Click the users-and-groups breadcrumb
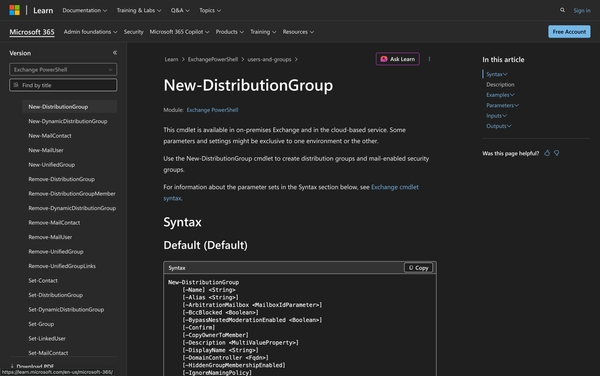 click(269, 59)
